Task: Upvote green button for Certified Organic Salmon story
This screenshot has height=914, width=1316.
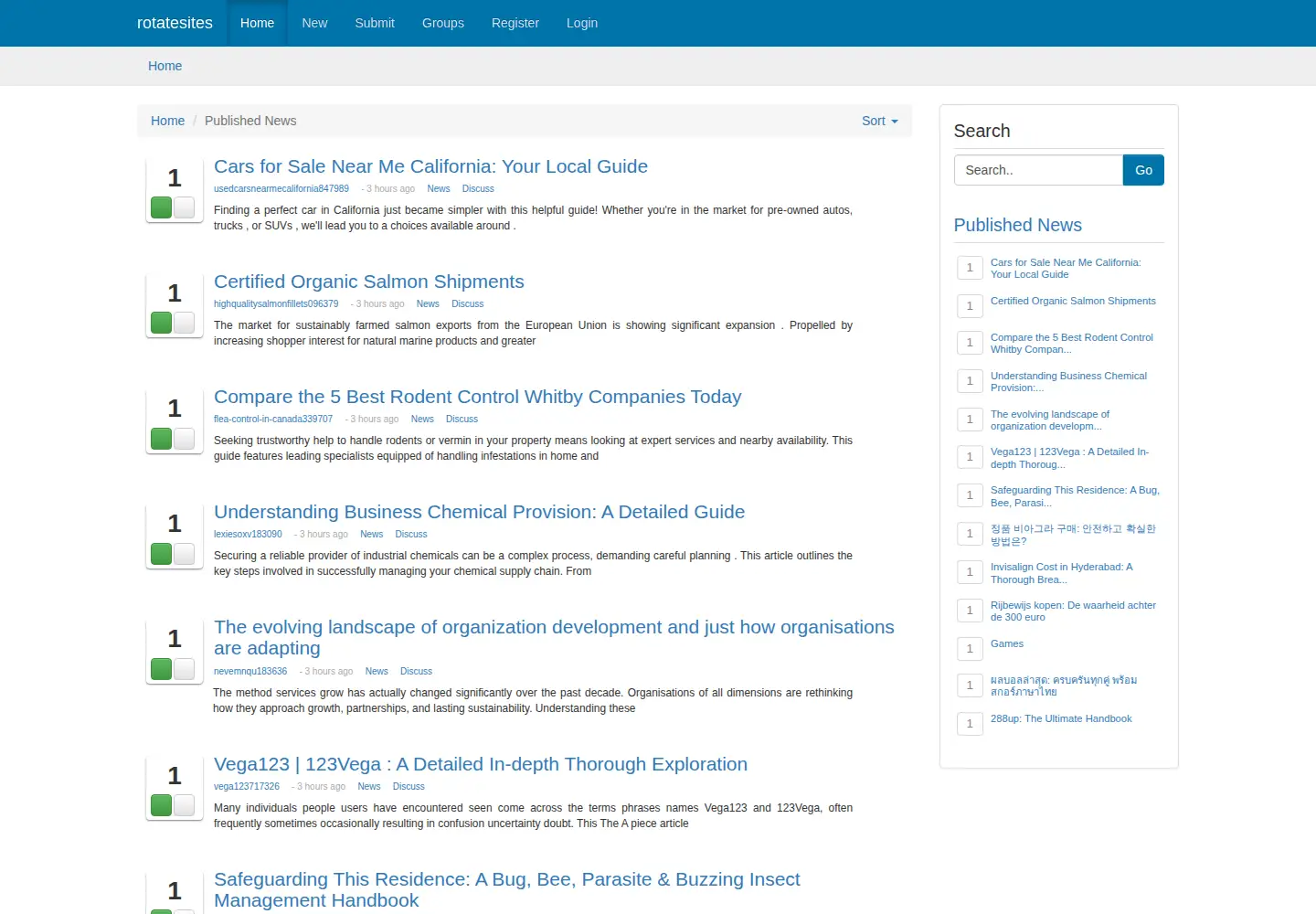Action: pos(162,323)
